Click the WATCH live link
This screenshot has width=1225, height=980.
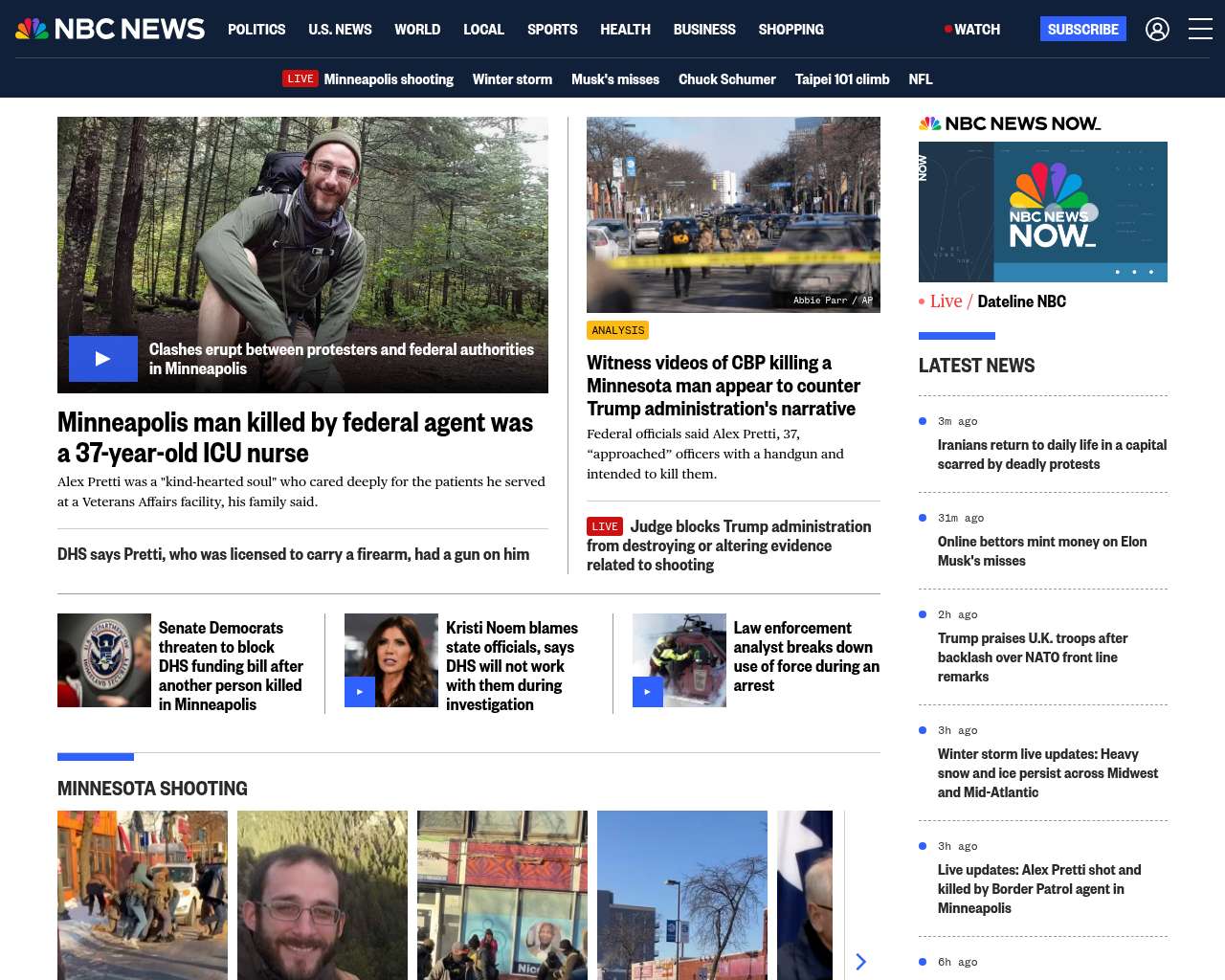972,30
